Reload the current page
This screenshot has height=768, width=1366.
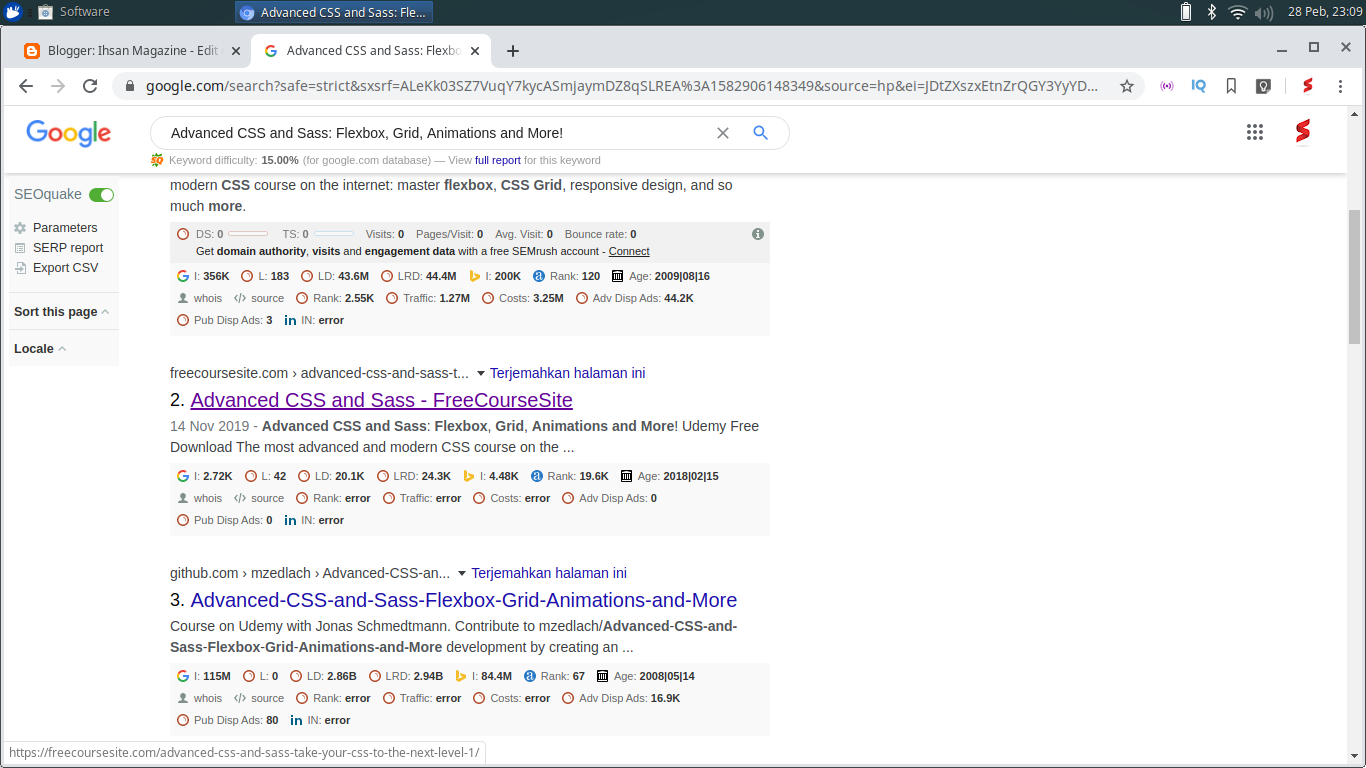(x=90, y=86)
